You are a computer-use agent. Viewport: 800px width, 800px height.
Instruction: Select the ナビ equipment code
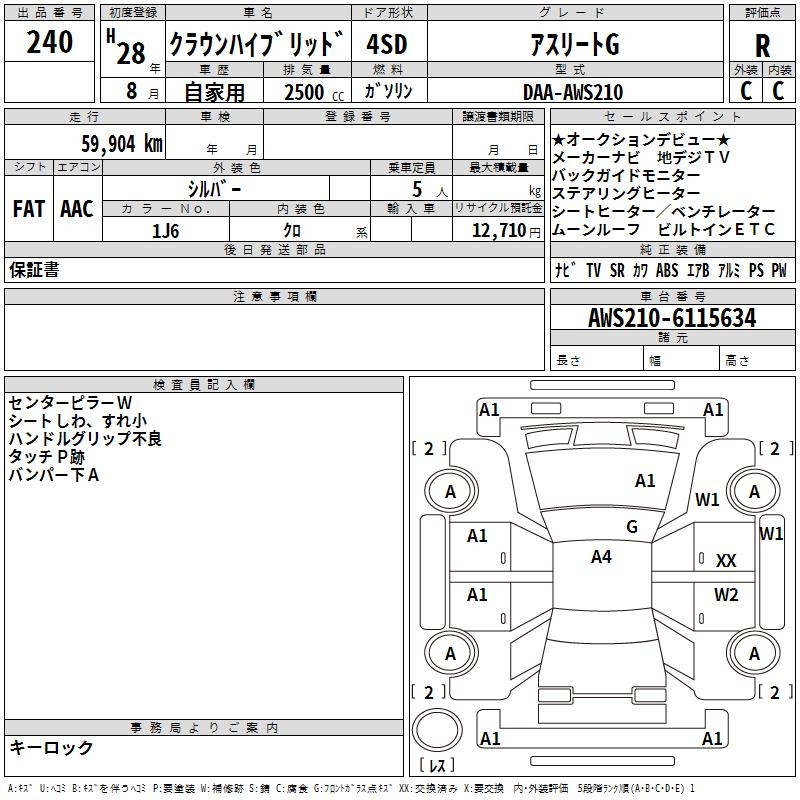[565, 270]
